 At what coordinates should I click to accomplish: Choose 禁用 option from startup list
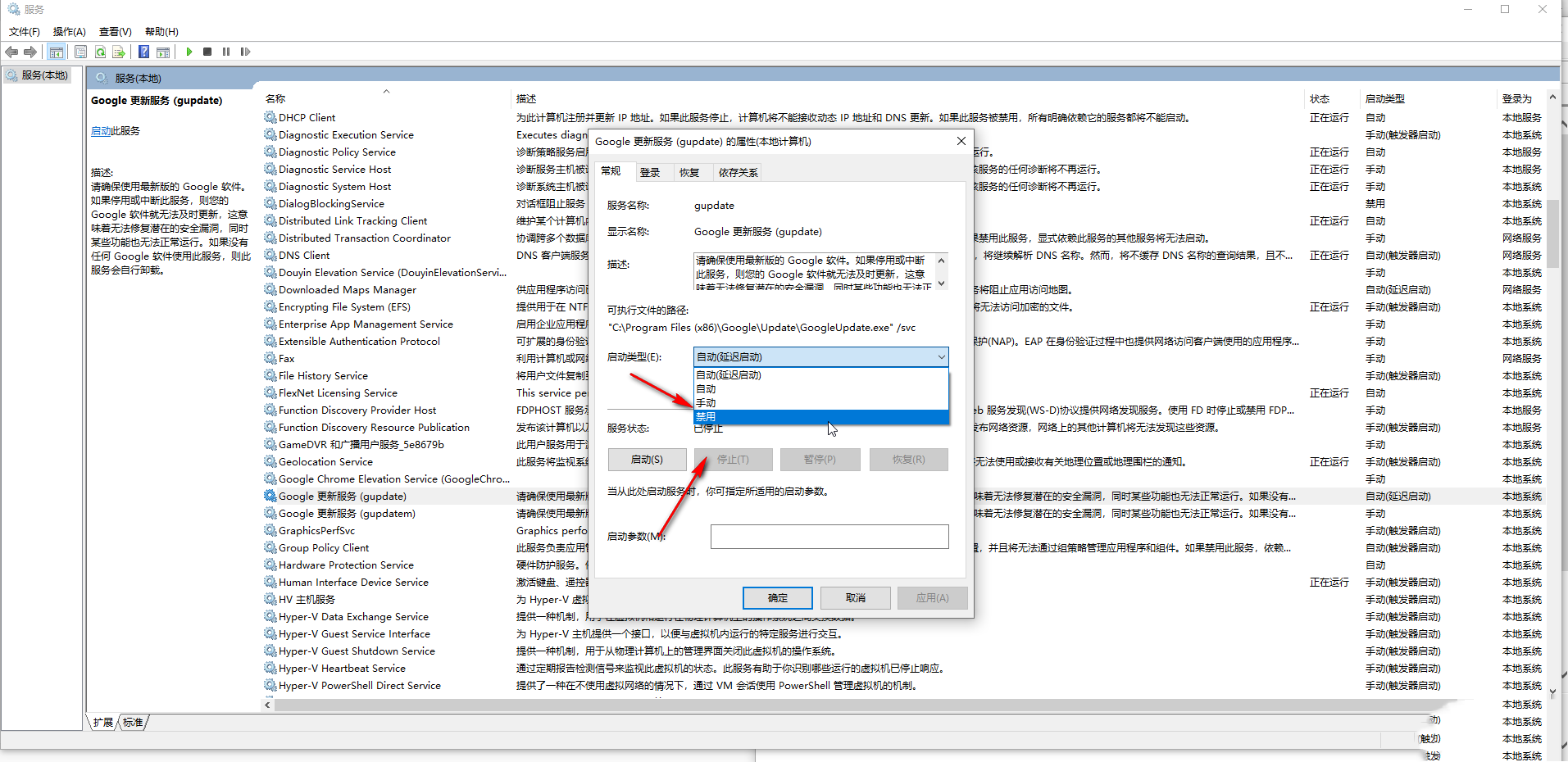(x=821, y=417)
